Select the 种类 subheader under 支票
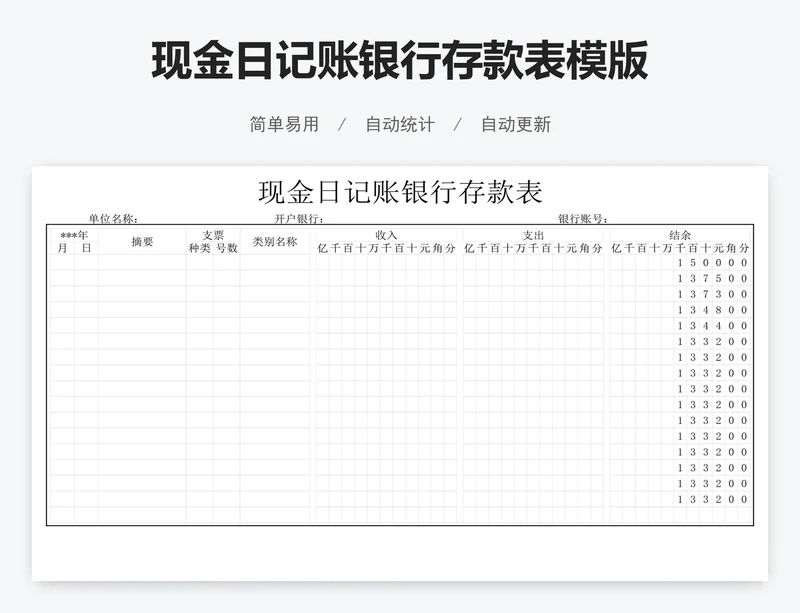The height and width of the screenshot is (613, 800). pyautogui.click(x=199, y=248)
